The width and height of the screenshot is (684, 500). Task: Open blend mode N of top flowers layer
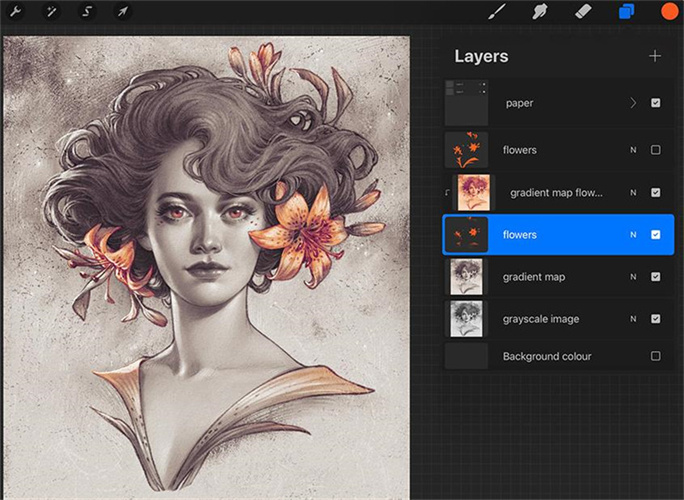(x=633, y=150)
